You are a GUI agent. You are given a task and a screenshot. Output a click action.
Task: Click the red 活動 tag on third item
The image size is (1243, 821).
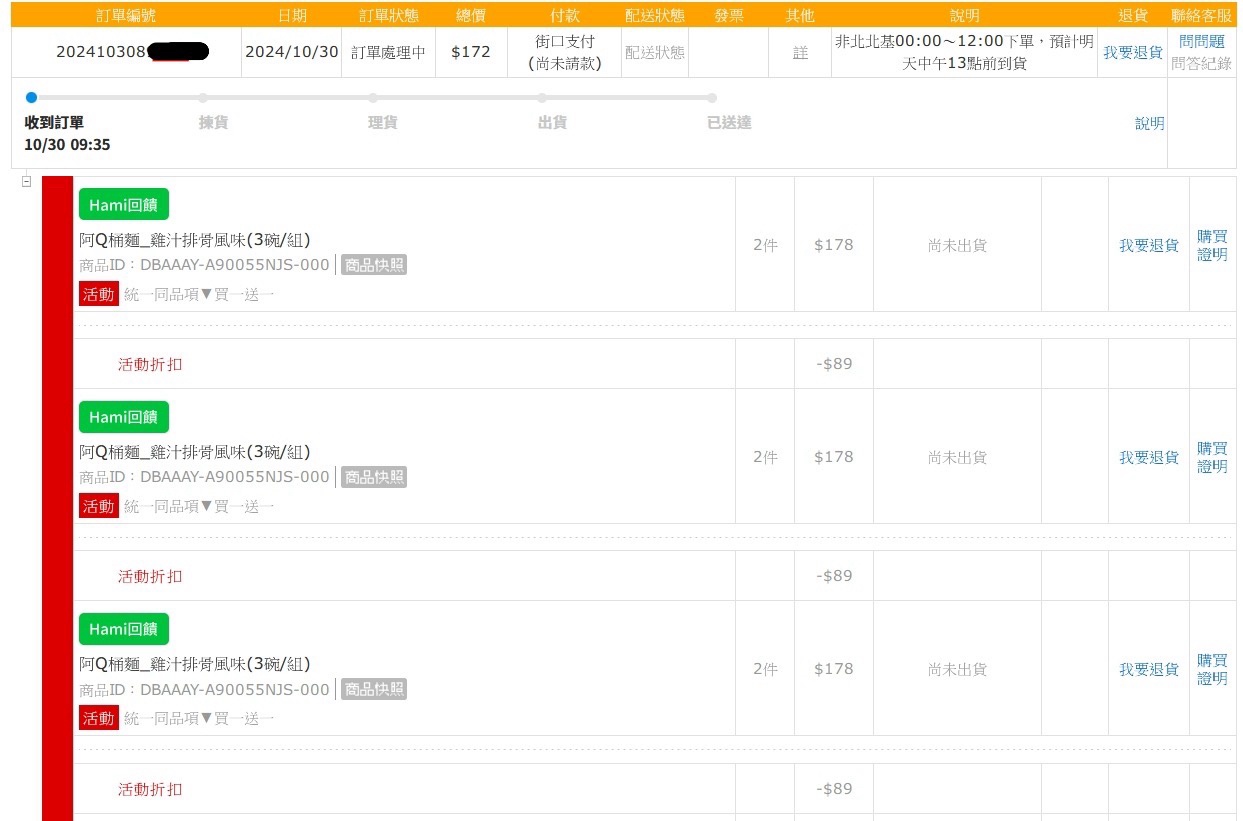tap(98, 718)
